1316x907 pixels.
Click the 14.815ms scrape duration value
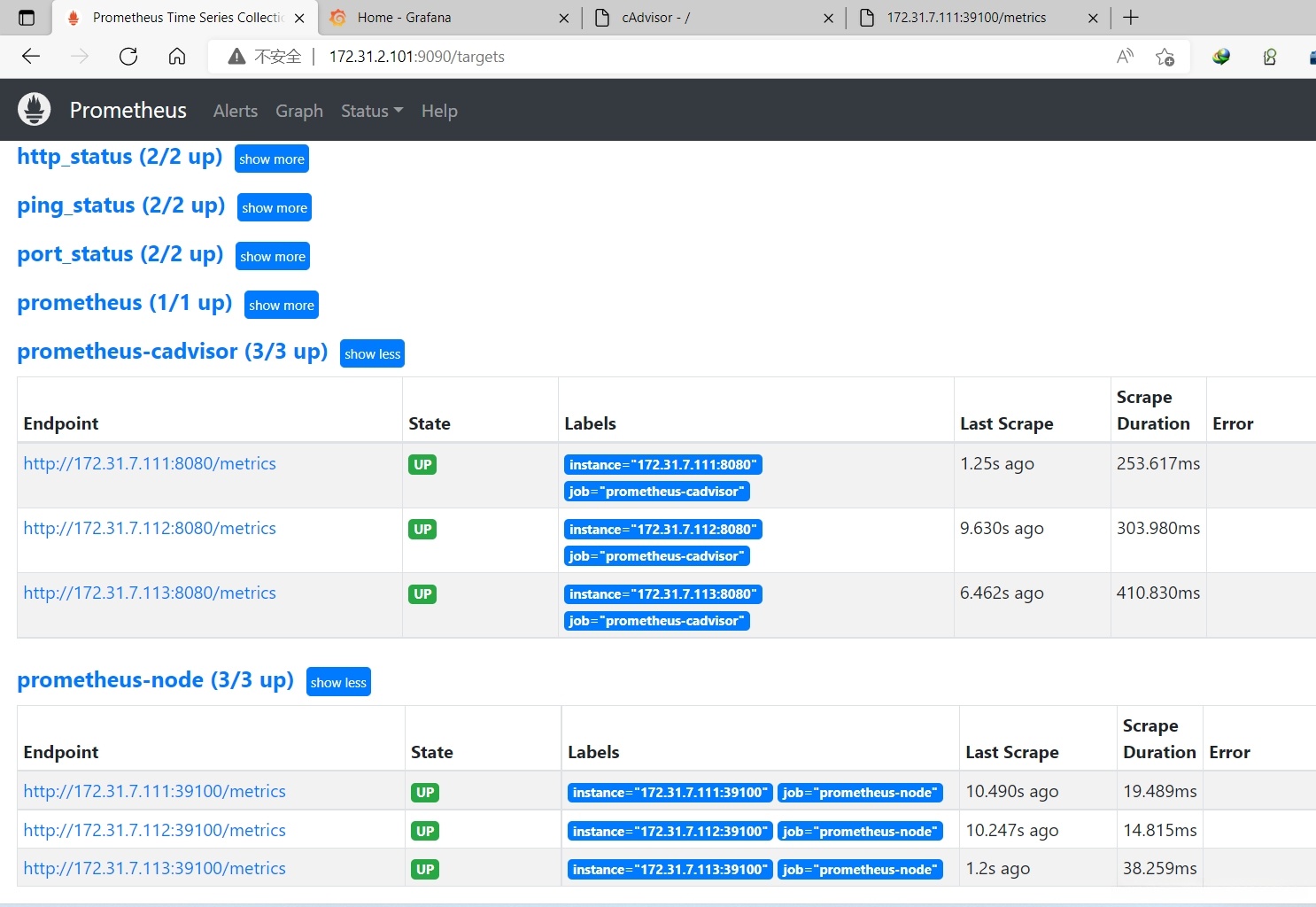pyautogui.click(x=1160, y=830)
